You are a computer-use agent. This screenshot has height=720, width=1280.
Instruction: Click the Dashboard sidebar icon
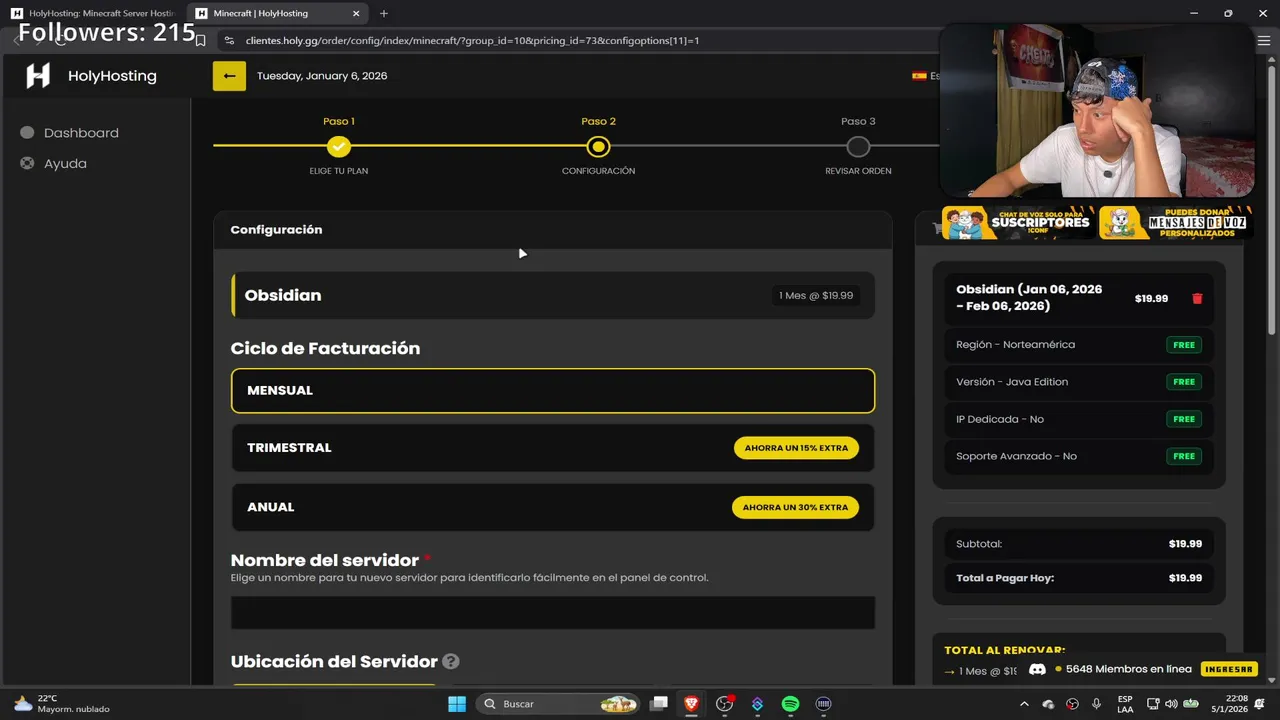(27, 133)
